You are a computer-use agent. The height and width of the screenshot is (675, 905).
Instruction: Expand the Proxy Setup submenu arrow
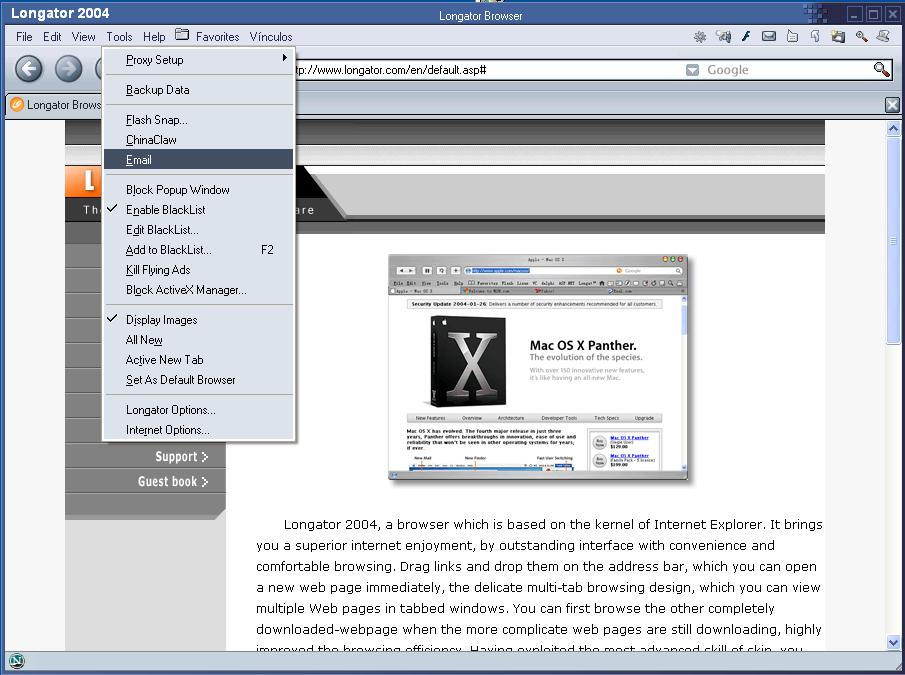click(285, 58)
